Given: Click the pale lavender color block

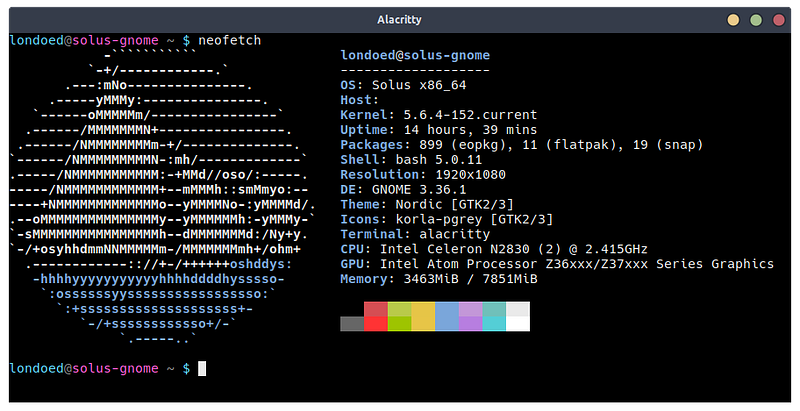Looking at the screenshot, I should [470, 309].
